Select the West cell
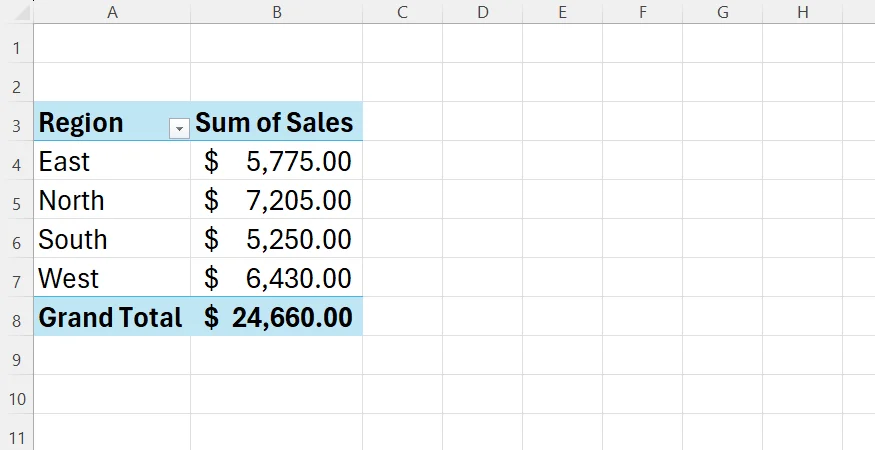875x450 pixels. click(112, 277)
